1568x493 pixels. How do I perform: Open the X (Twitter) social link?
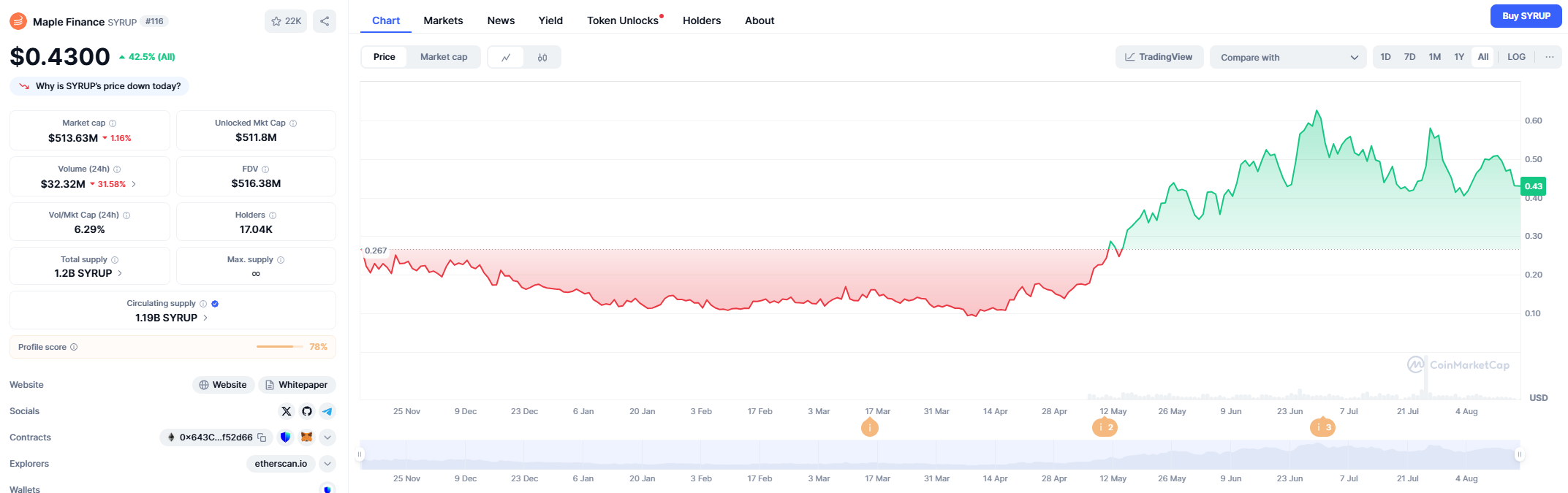tap(287, 411)
